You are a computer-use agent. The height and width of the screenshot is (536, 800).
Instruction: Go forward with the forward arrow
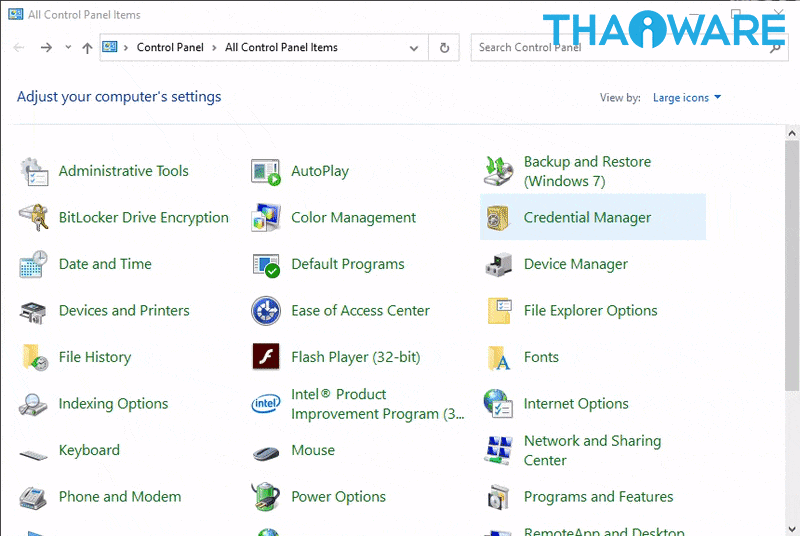tap(46, 48)
